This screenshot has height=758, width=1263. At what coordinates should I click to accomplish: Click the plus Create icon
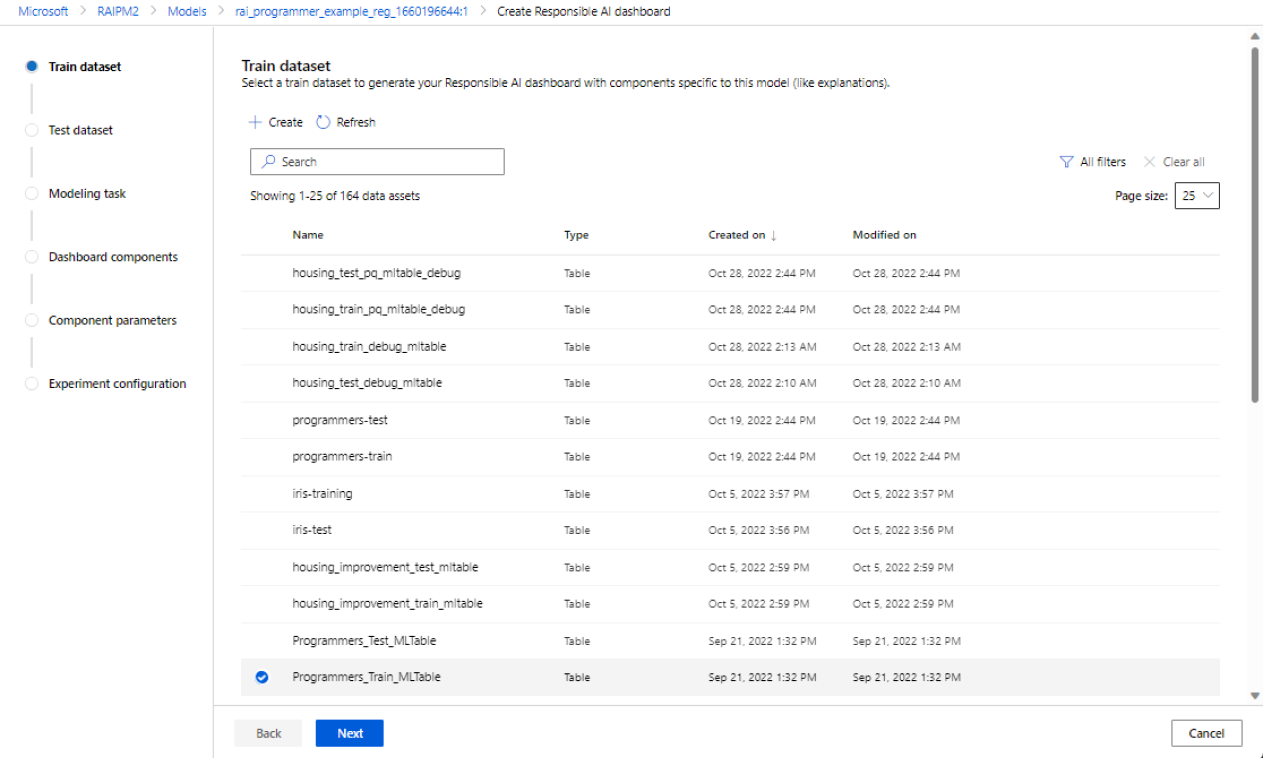[255, 122]
